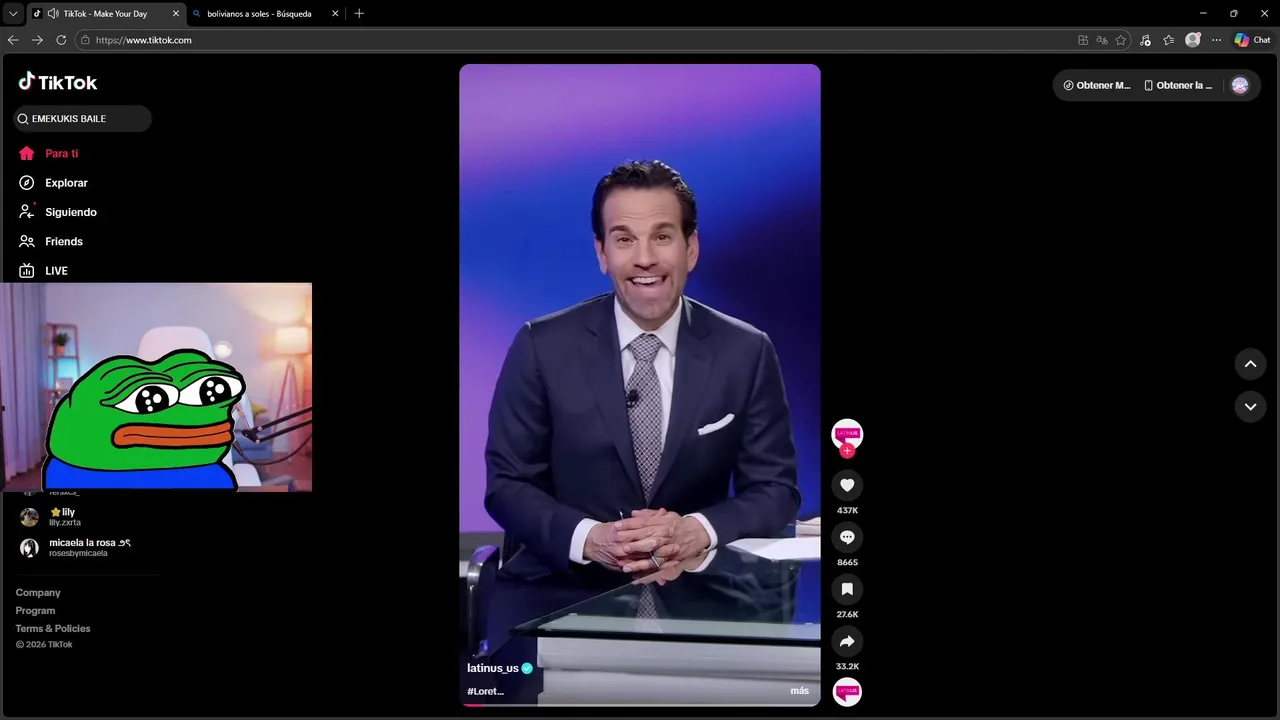Open comments on the video
The height and width of the screenshot is (720, 1280).
(x=847, y=537)
